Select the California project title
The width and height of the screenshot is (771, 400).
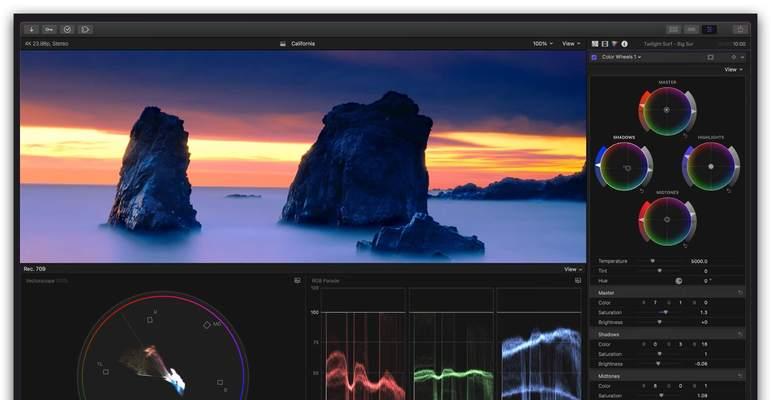tap(303, 44)
